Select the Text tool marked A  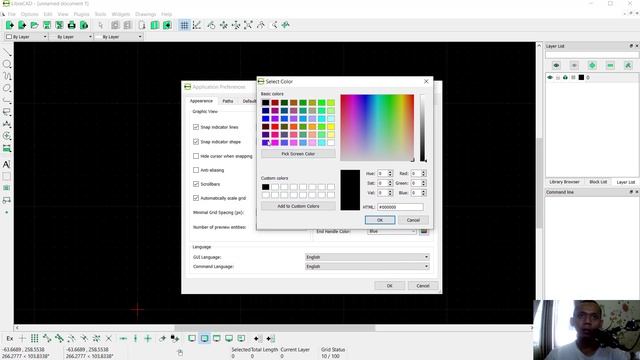[7, 164]
